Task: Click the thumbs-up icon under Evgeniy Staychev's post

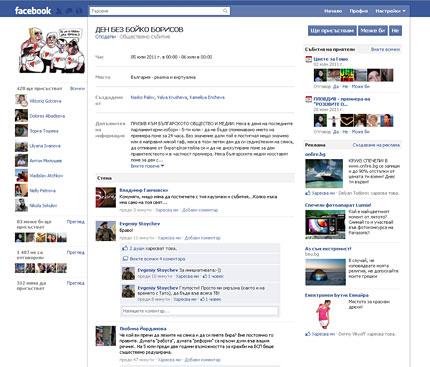Action: (x=125, y=248)
